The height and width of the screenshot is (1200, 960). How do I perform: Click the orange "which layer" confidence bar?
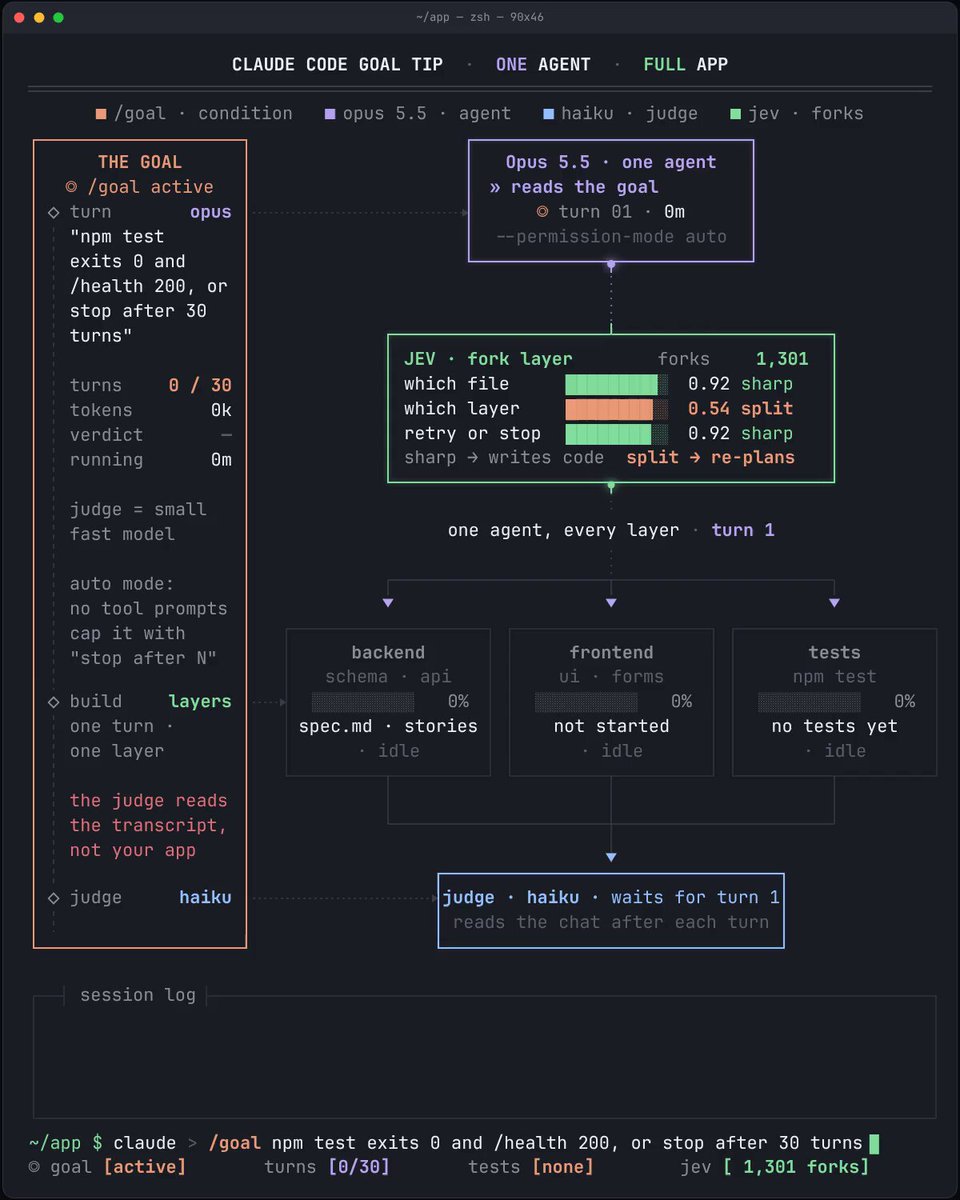pos(616,409)
